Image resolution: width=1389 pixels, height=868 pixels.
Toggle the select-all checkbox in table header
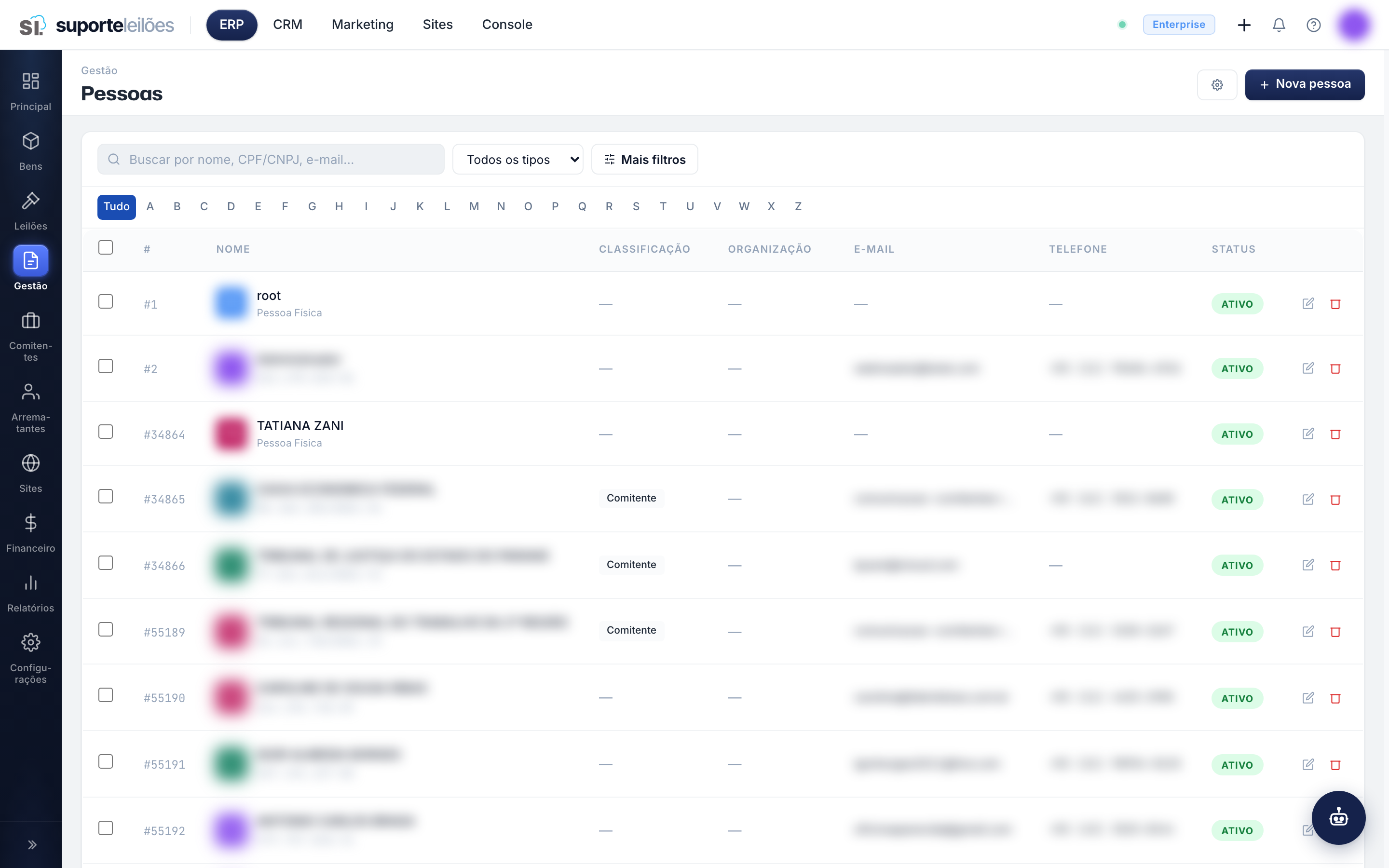(106, 247)
